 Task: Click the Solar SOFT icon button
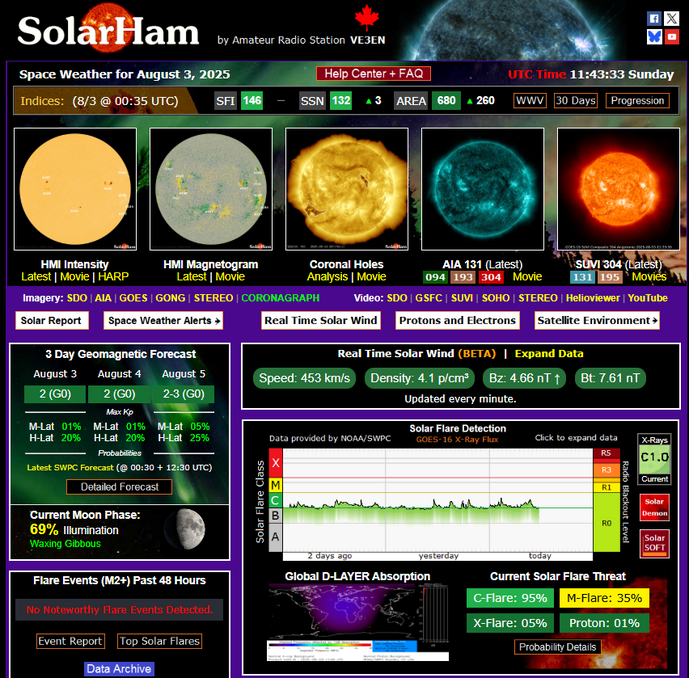pyautogui.click(x=654, y=544)
